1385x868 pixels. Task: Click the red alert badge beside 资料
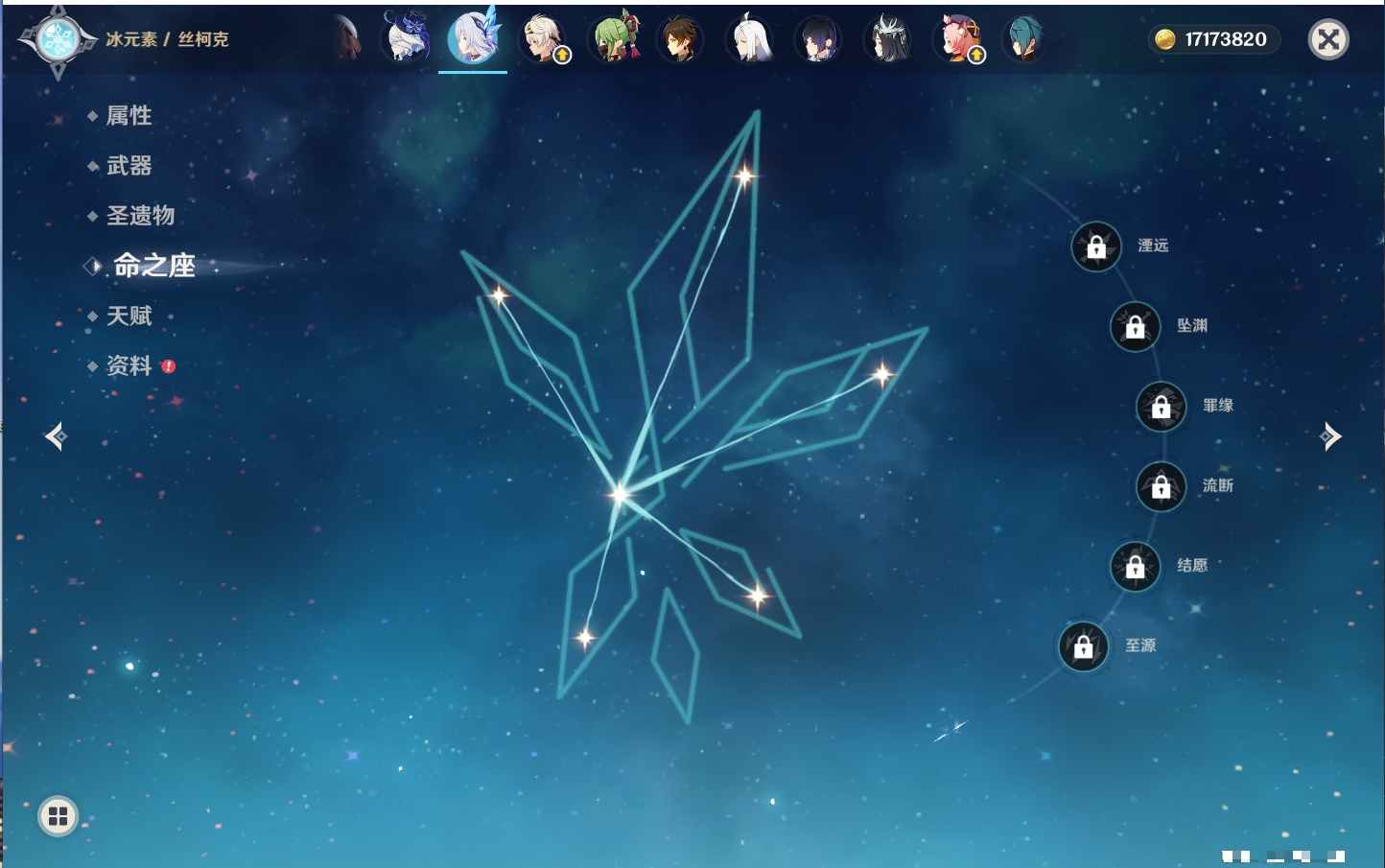tap(169, 366)
